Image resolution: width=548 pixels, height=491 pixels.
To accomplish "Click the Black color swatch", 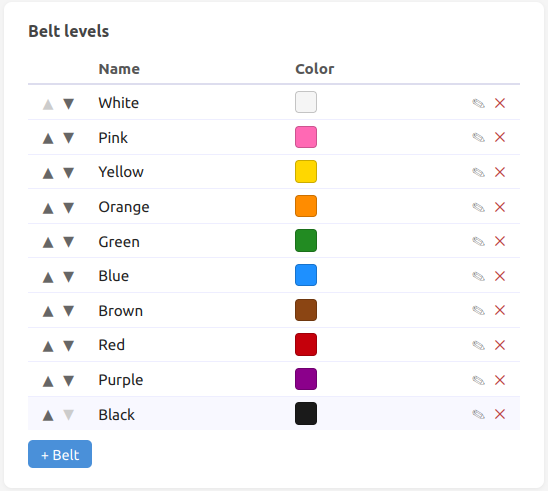I will click(x=306, y=414).
